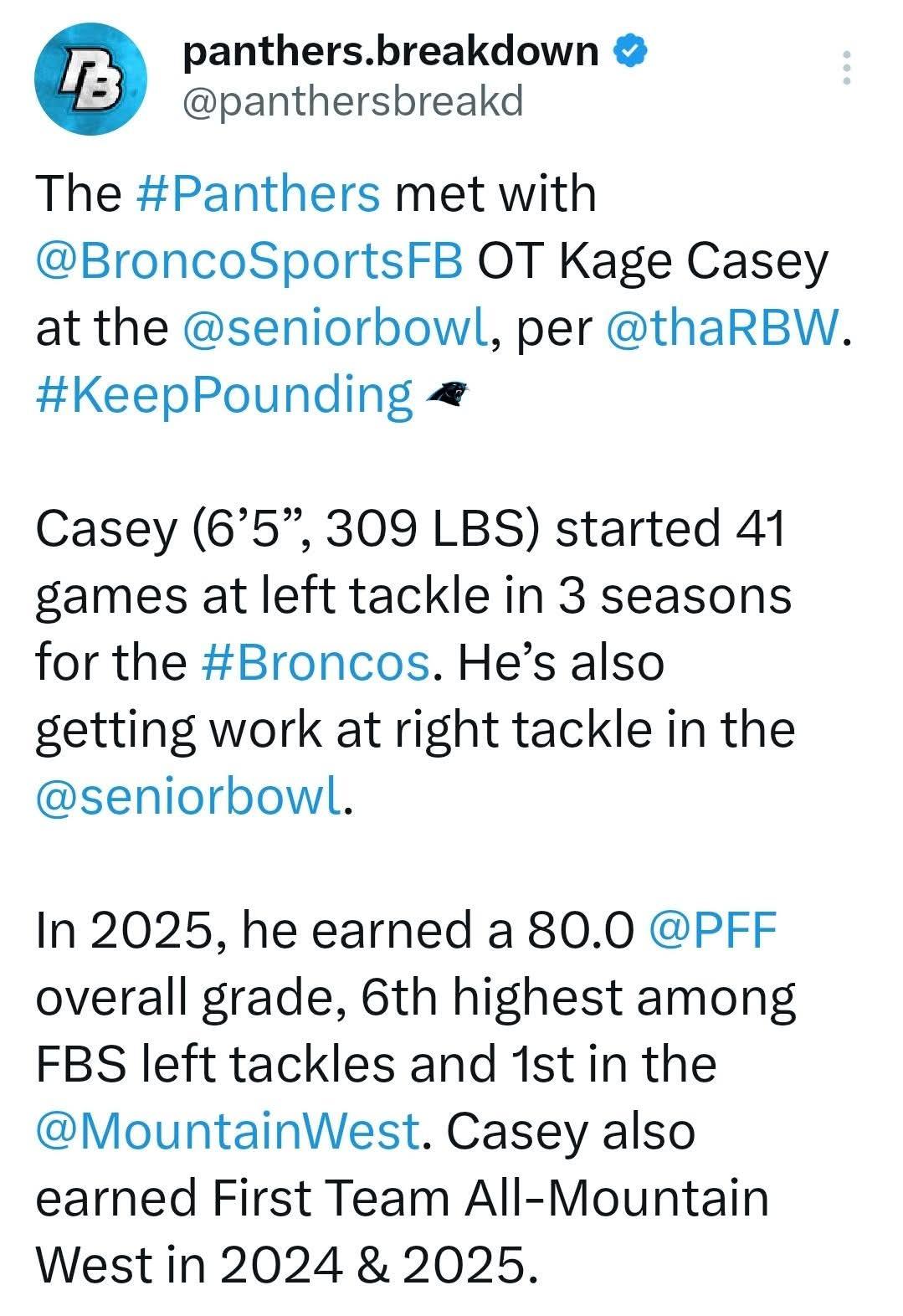Click the blue verified badge
Viewport: 903px width, 1316px height.
click(x=629, y=53)
